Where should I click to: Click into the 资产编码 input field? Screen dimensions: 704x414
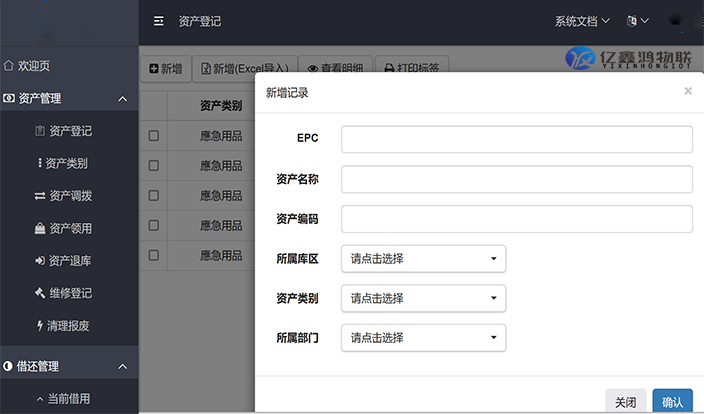click(517, 219)
